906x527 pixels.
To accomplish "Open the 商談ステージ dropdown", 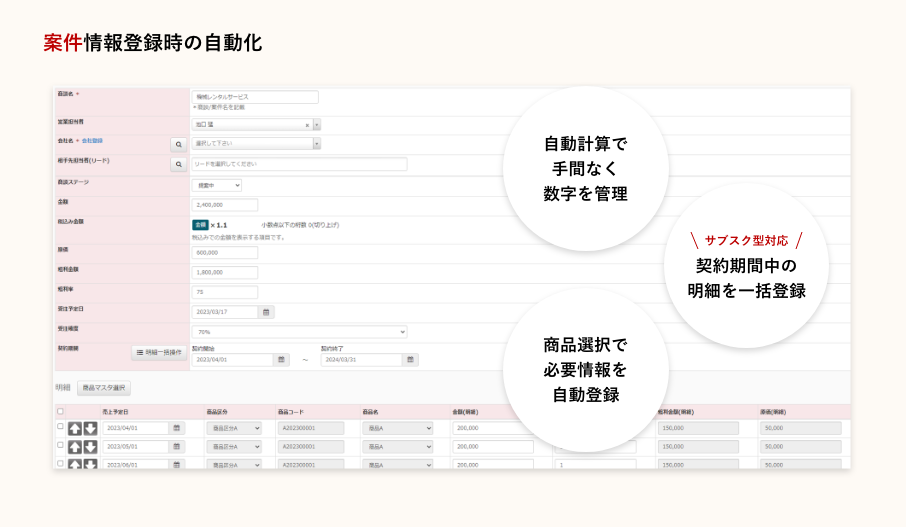I will (x=217, y=185).
